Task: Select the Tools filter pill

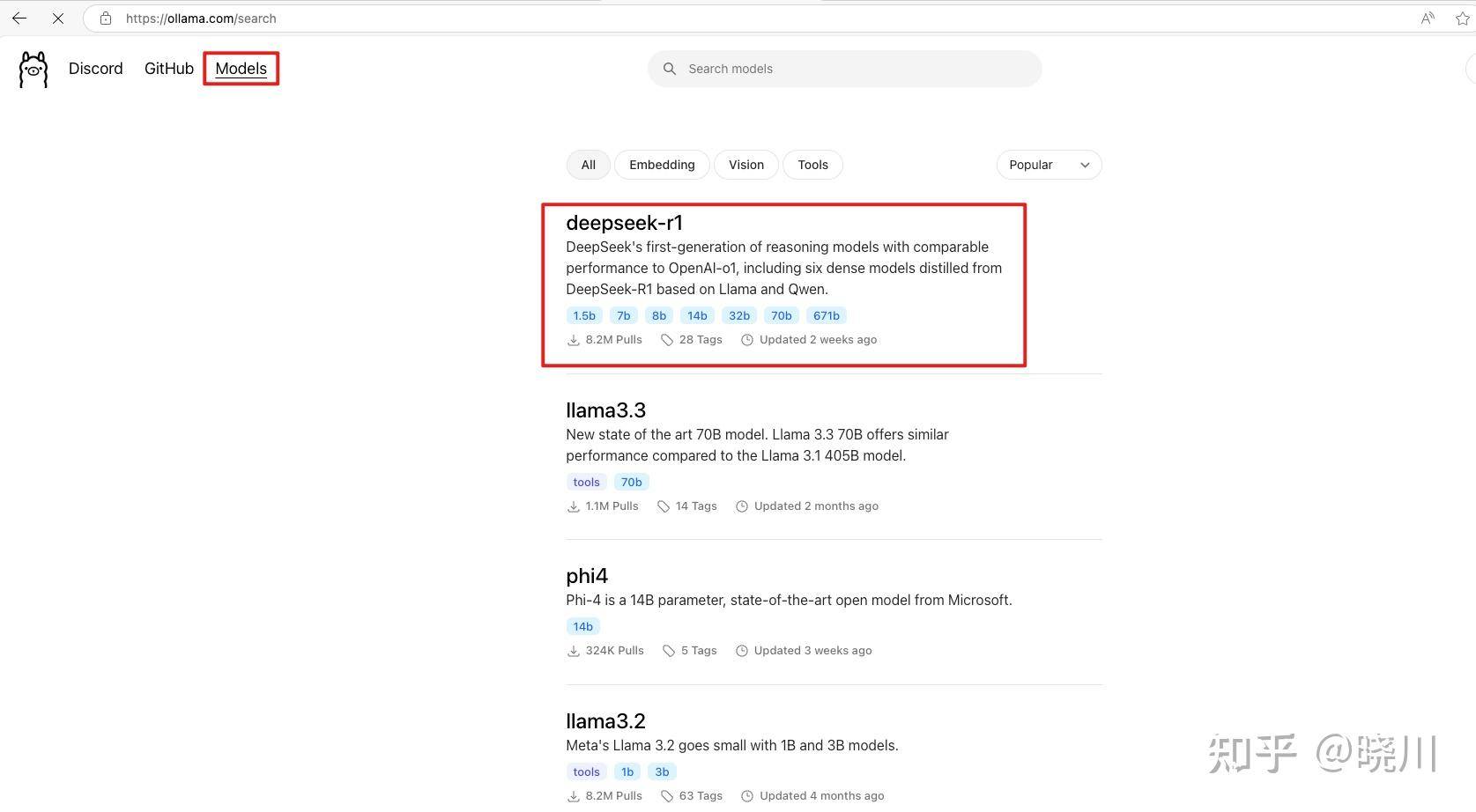Action: (813, 165)
